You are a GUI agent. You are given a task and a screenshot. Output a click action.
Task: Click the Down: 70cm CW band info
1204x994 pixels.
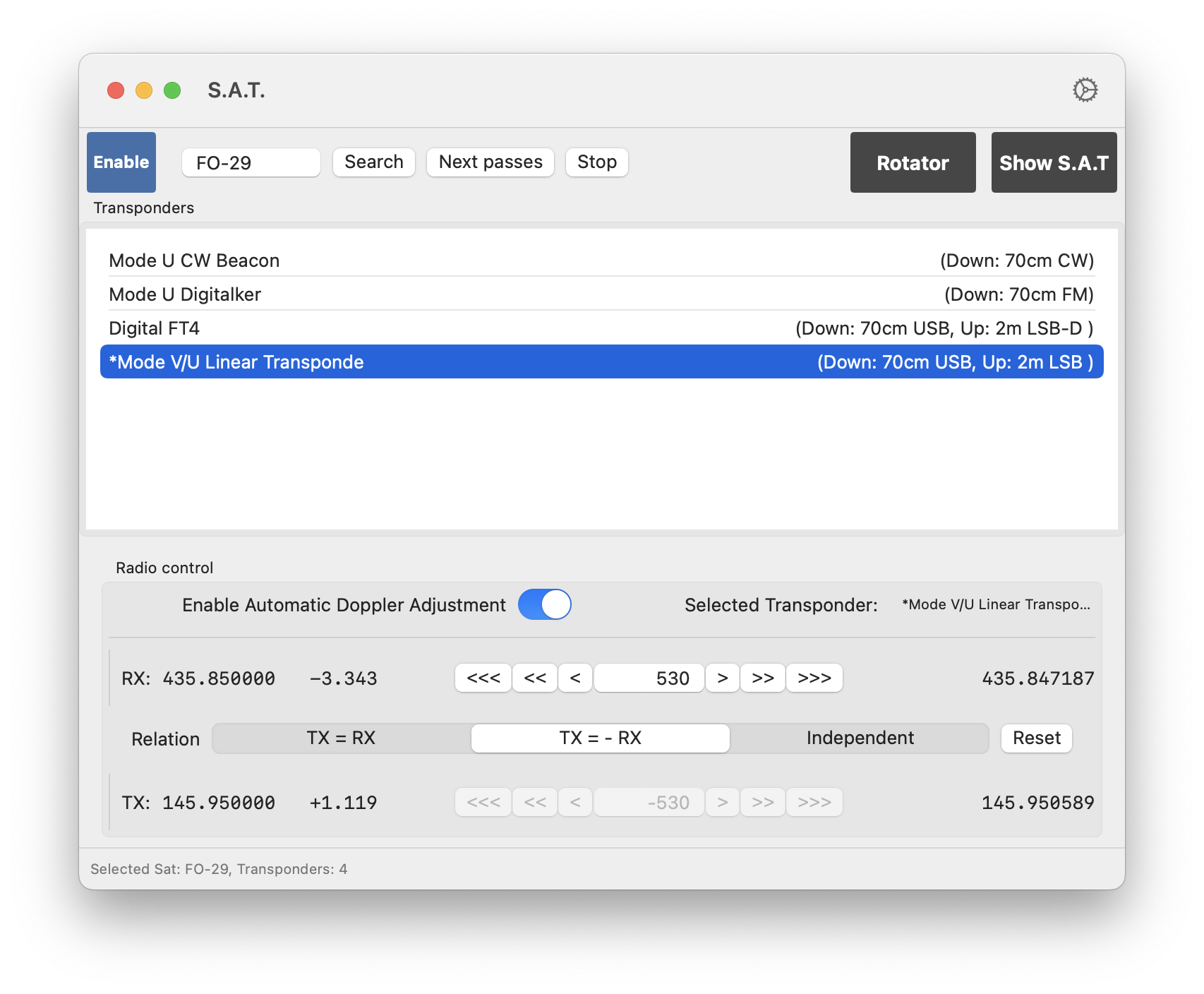pos(1017,261)
